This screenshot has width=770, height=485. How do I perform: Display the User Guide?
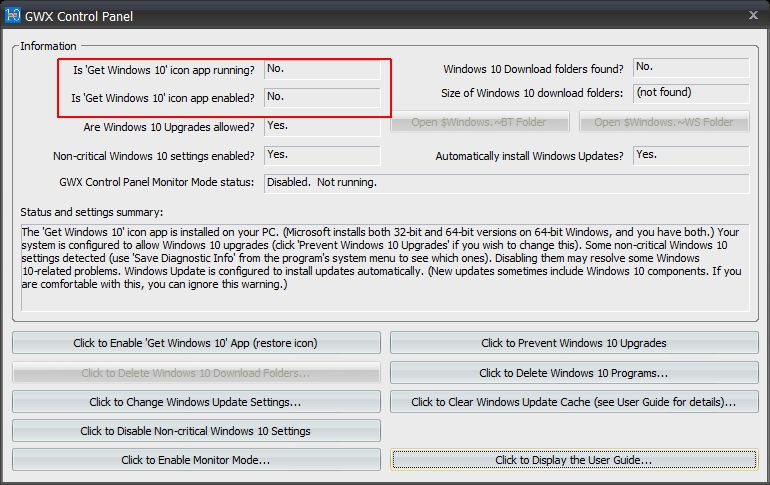coord(573,460)
